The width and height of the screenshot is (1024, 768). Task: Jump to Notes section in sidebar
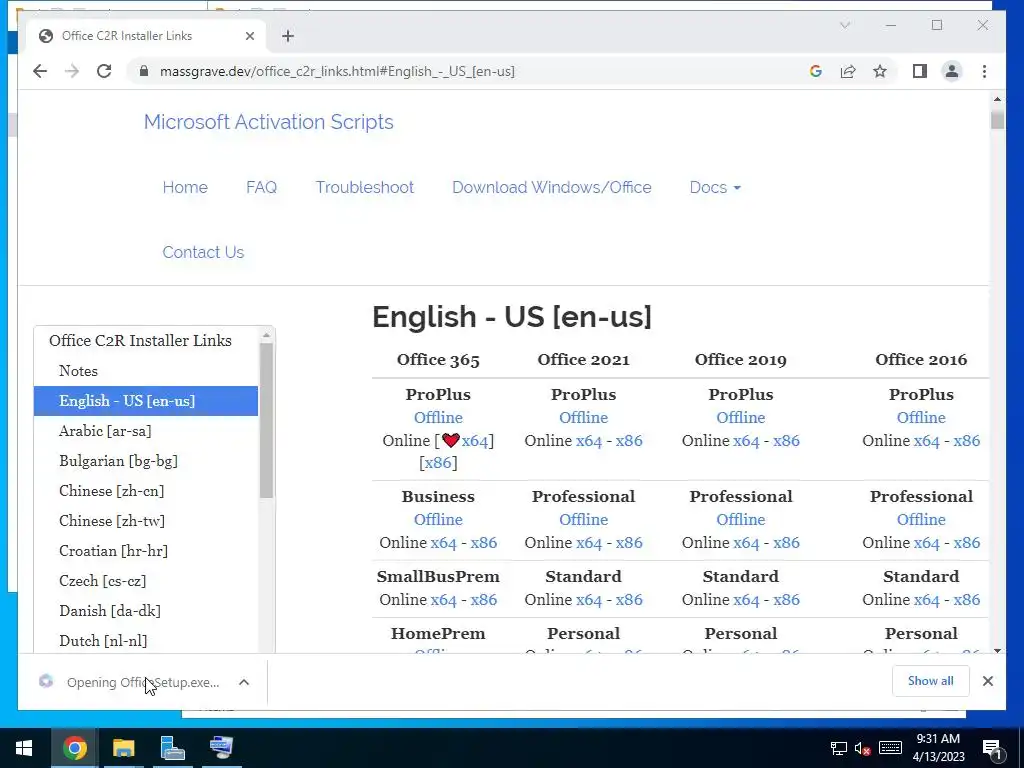point(78,371)
